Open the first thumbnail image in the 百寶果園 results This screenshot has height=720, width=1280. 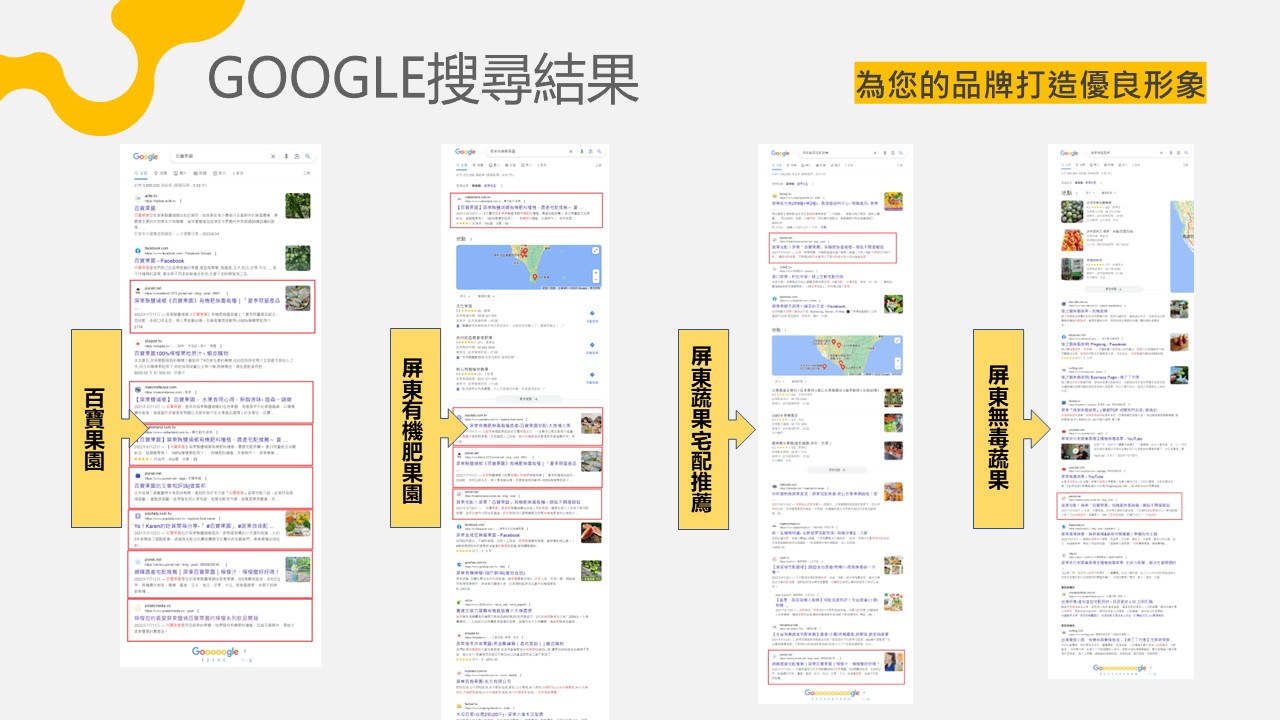297,206
